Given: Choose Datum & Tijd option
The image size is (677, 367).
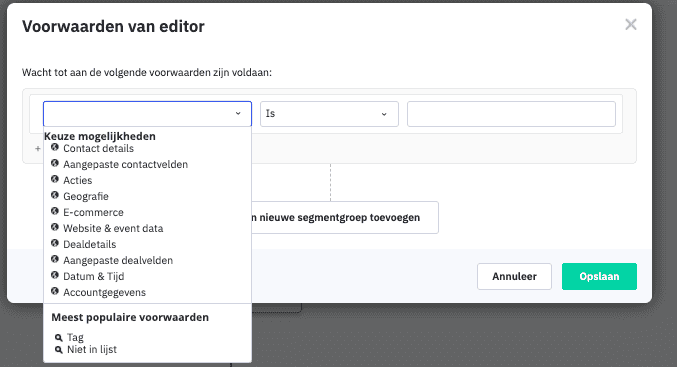Looking at the screenshot, I should click(93, 276).
